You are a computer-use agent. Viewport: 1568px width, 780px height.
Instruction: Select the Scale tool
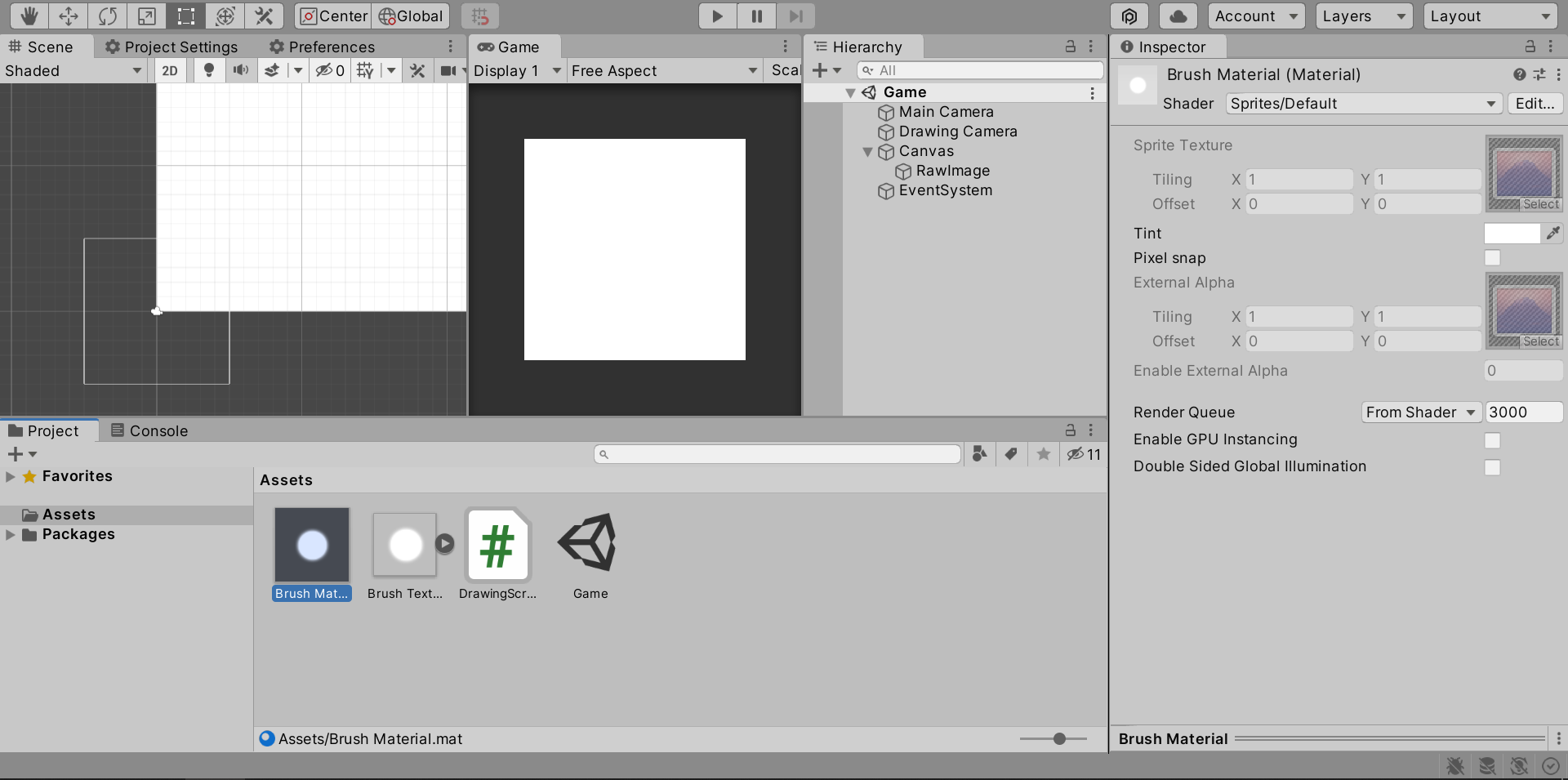(x=147, y=16)
